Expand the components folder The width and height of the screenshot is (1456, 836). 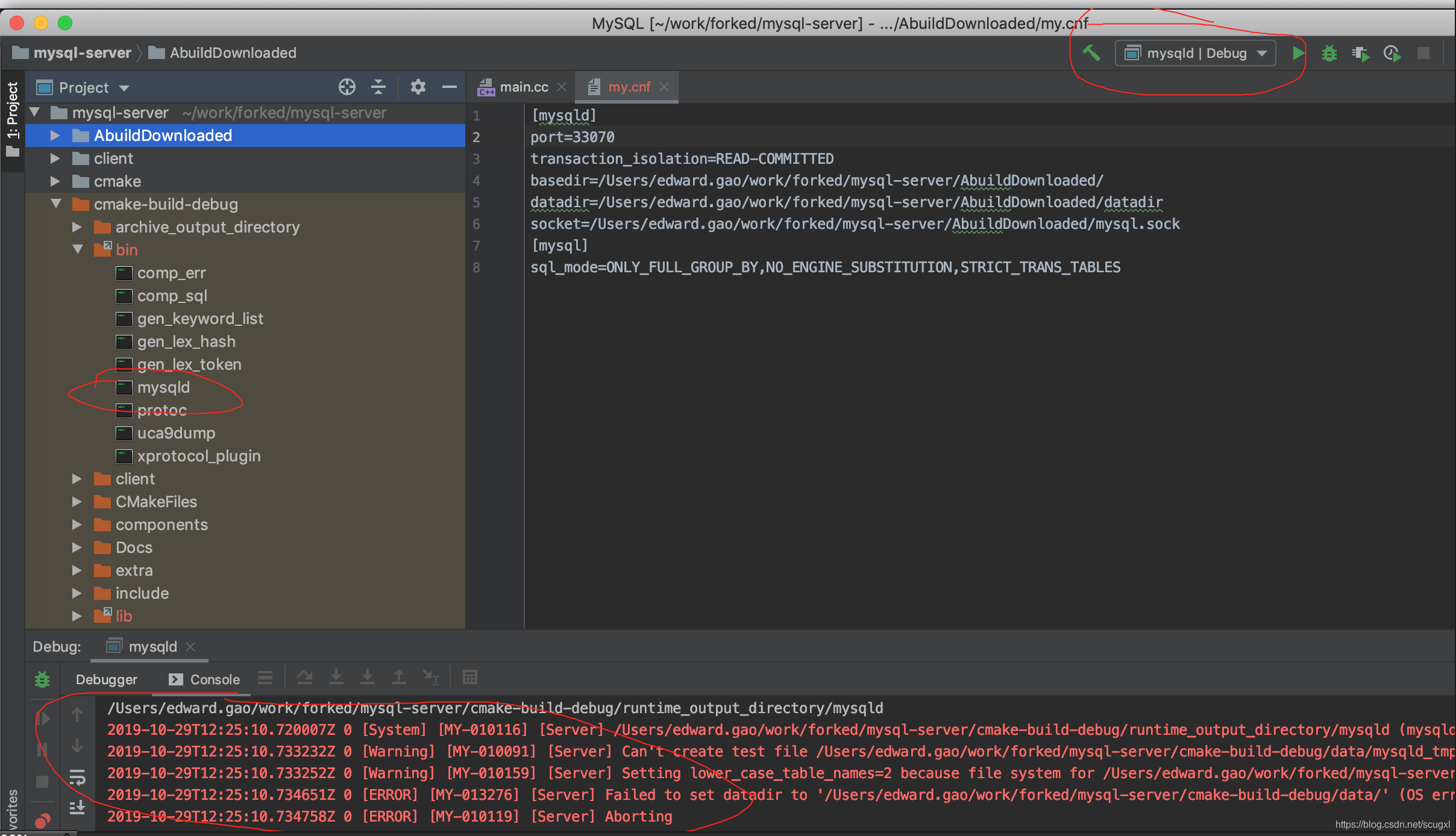[x=77, y=525]
